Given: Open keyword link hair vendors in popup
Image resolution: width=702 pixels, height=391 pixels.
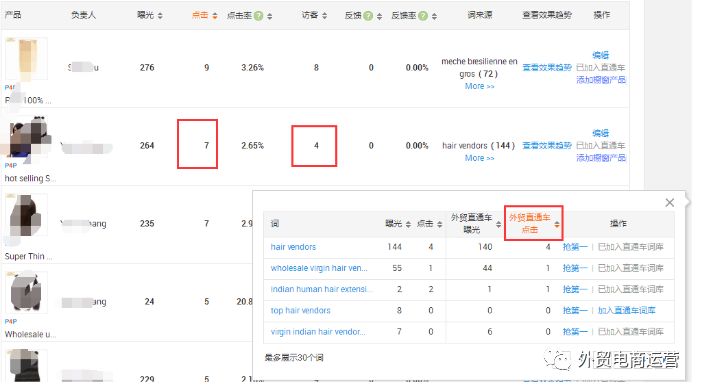Looking at the screenshot, I should click(293, 247).
